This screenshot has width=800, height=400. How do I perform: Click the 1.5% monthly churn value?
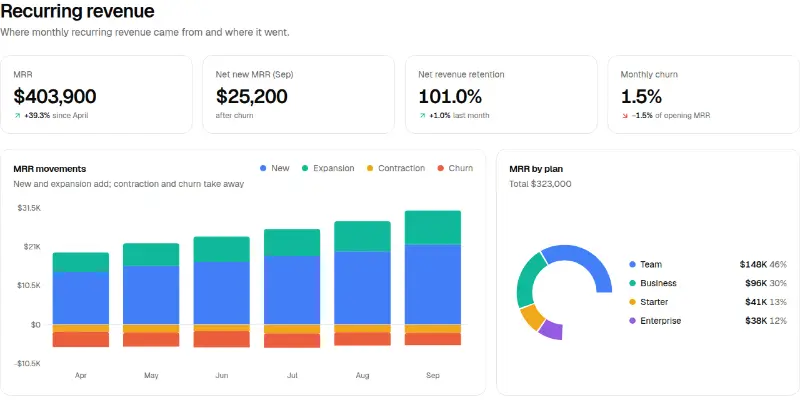(641, 96)
